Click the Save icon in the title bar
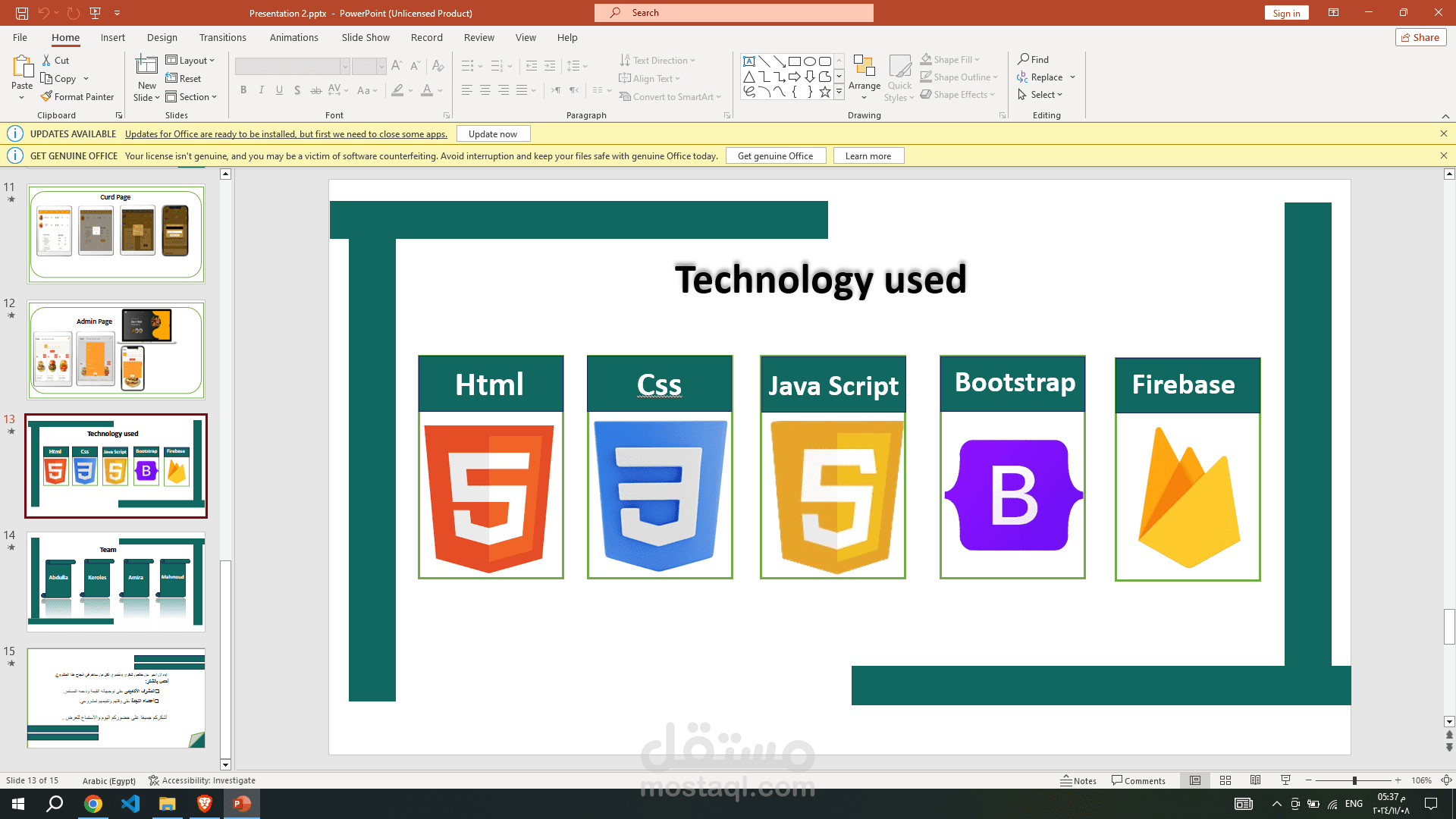1456x819 pixels. click(x=22, y=13)
